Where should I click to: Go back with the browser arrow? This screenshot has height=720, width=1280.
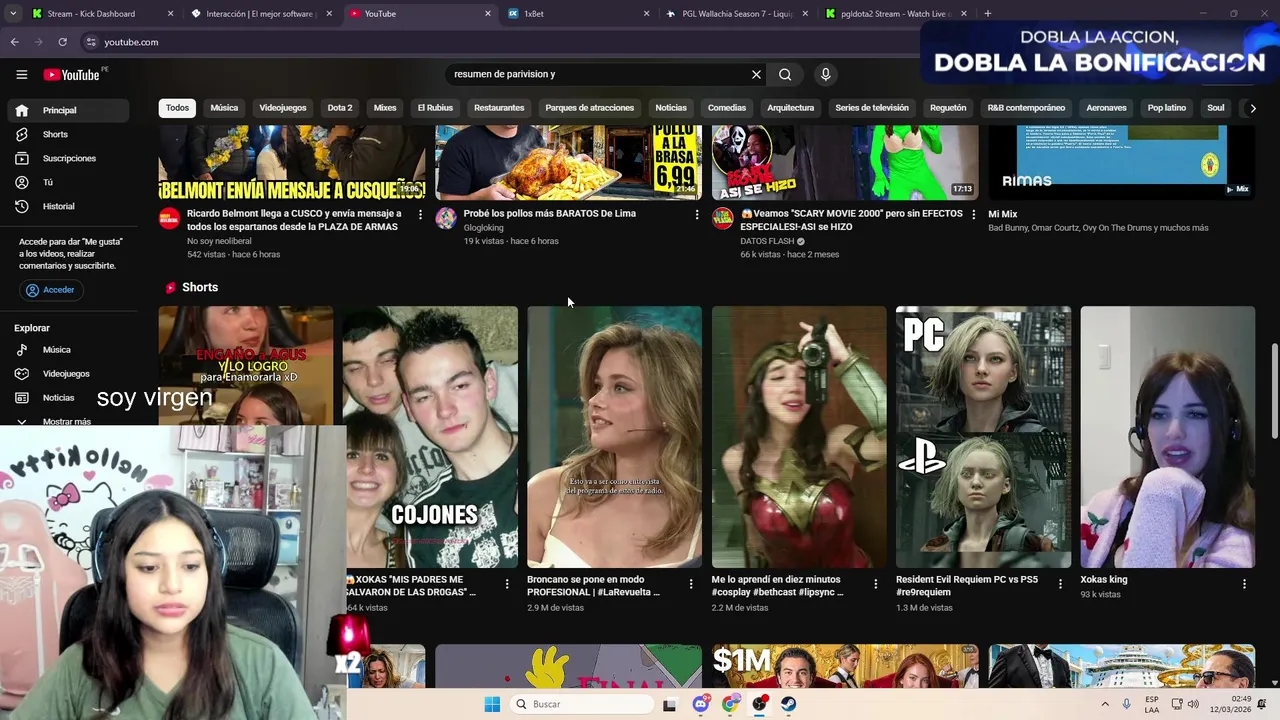coord(14,42)
